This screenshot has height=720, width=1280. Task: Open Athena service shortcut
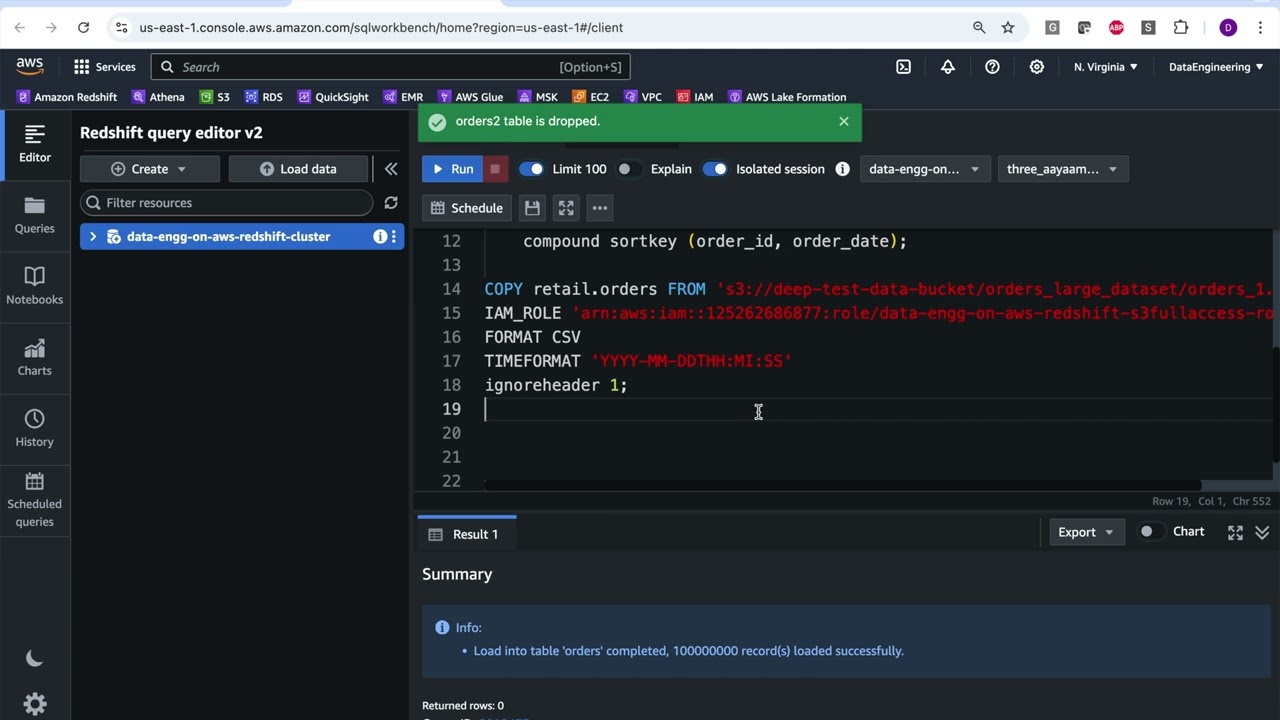click(158, 97)
